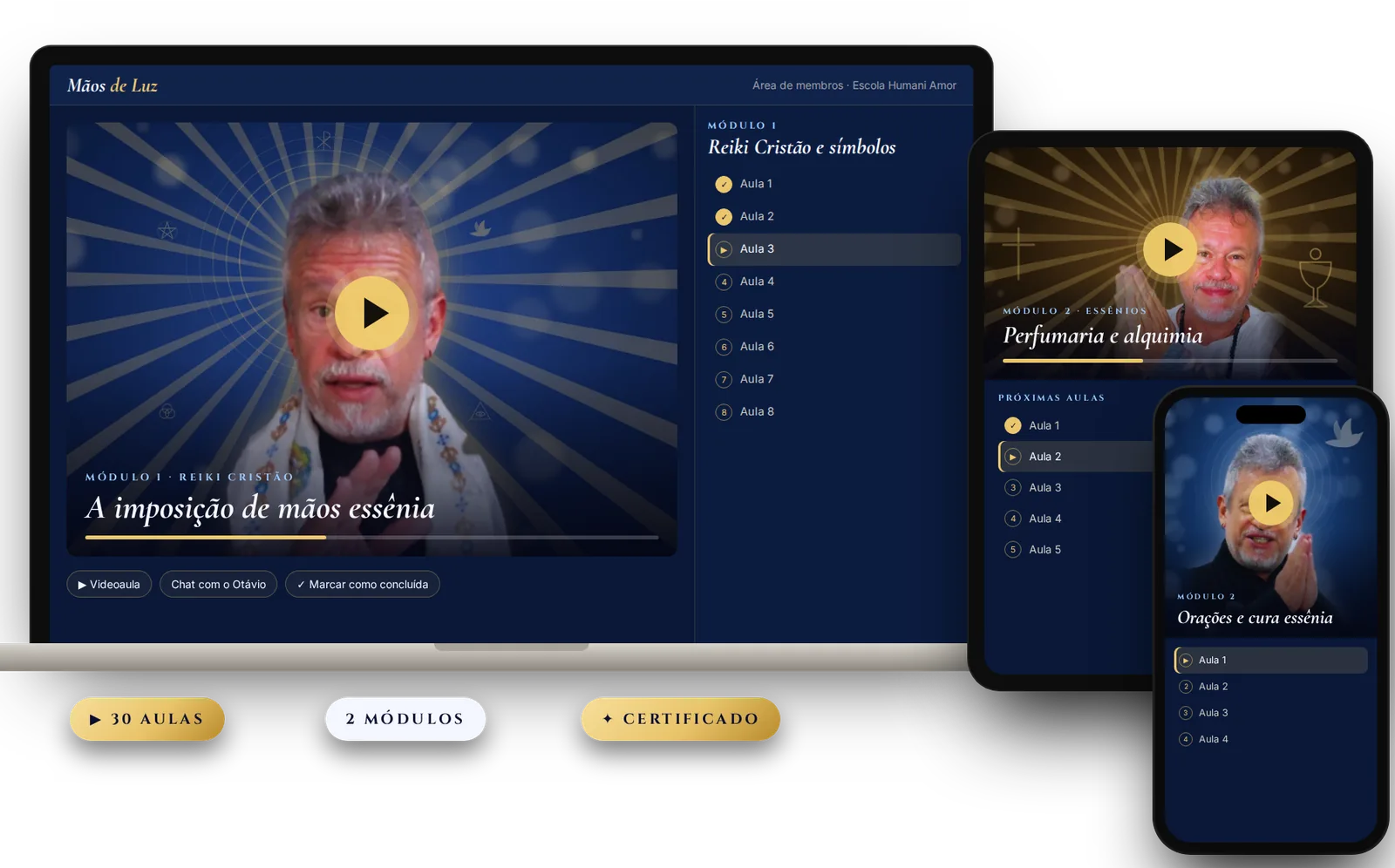The height and width of the screenshot is (868, 1395).
Task: Open Aula 4 label in the laptop module list
Action: pyautogui.click(x=757, y=281)
